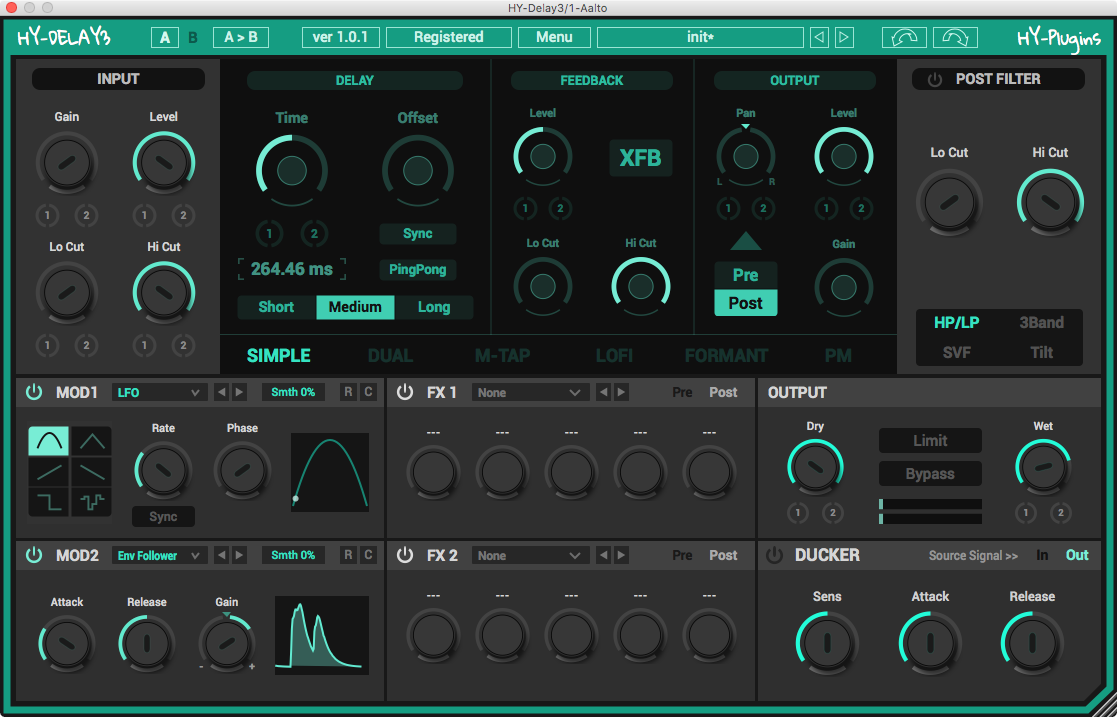Toggle MOD1 power button

[x=33, y=392]
